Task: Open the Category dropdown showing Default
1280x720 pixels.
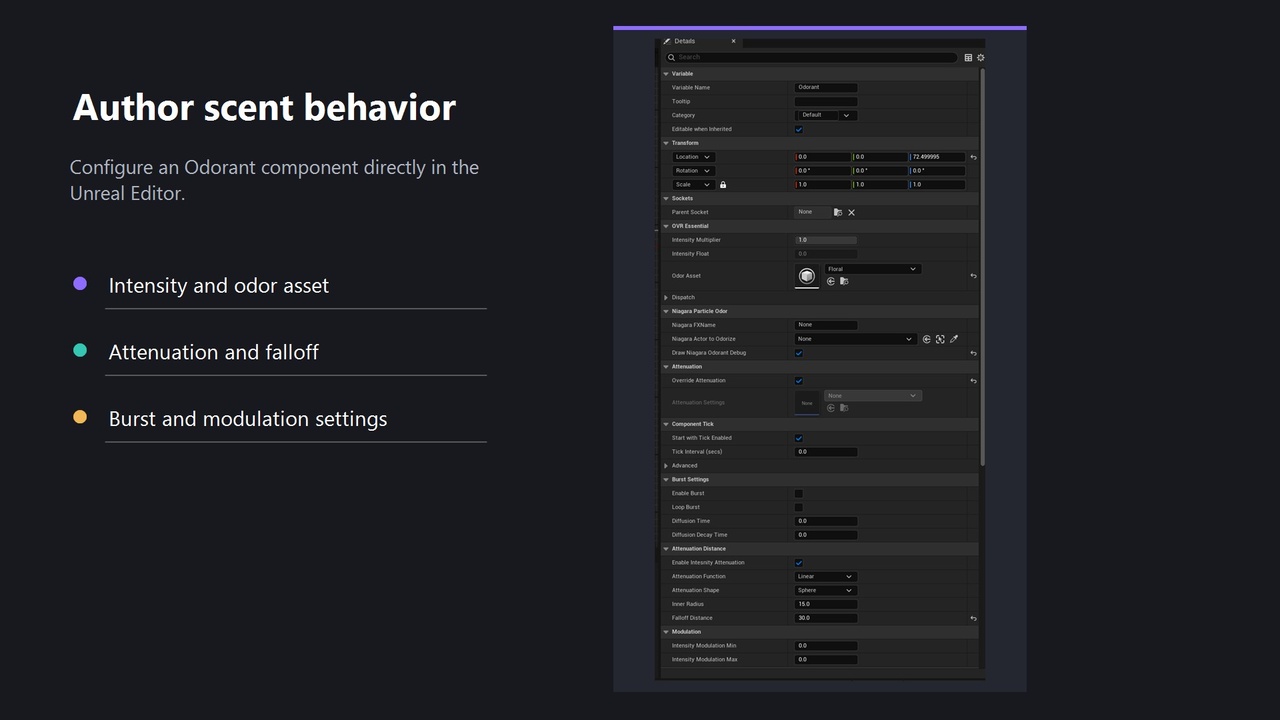Action: 826,115
